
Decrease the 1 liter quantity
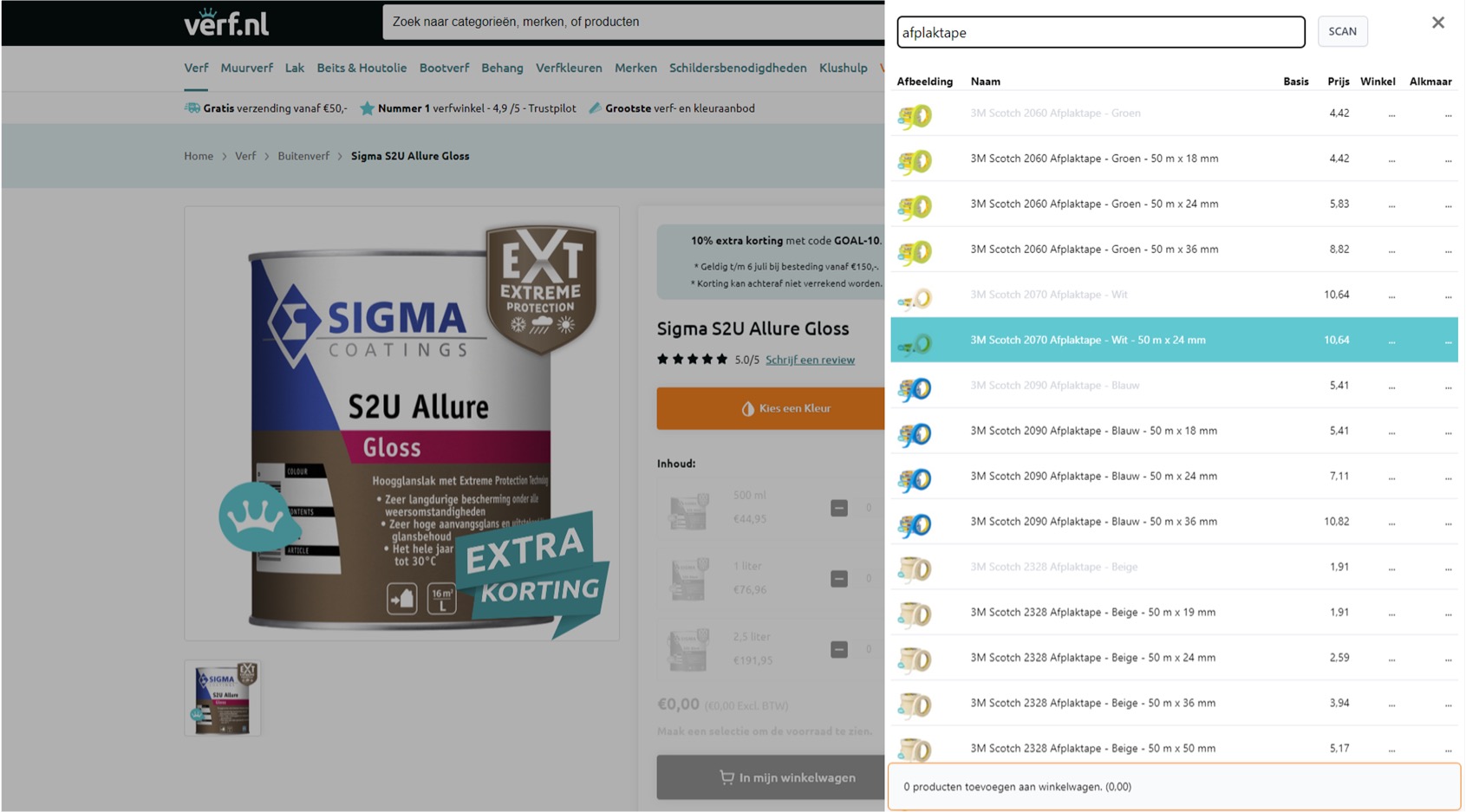pos(838,579)
